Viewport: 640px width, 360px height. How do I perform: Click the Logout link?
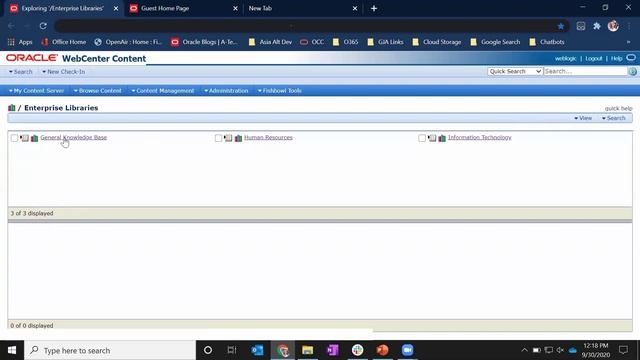pos(593,58)
